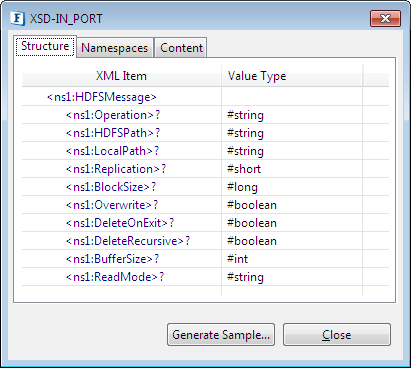411x368 pixels.
Task: Click the Value Type column header
Action: click(x=292, y=76)
